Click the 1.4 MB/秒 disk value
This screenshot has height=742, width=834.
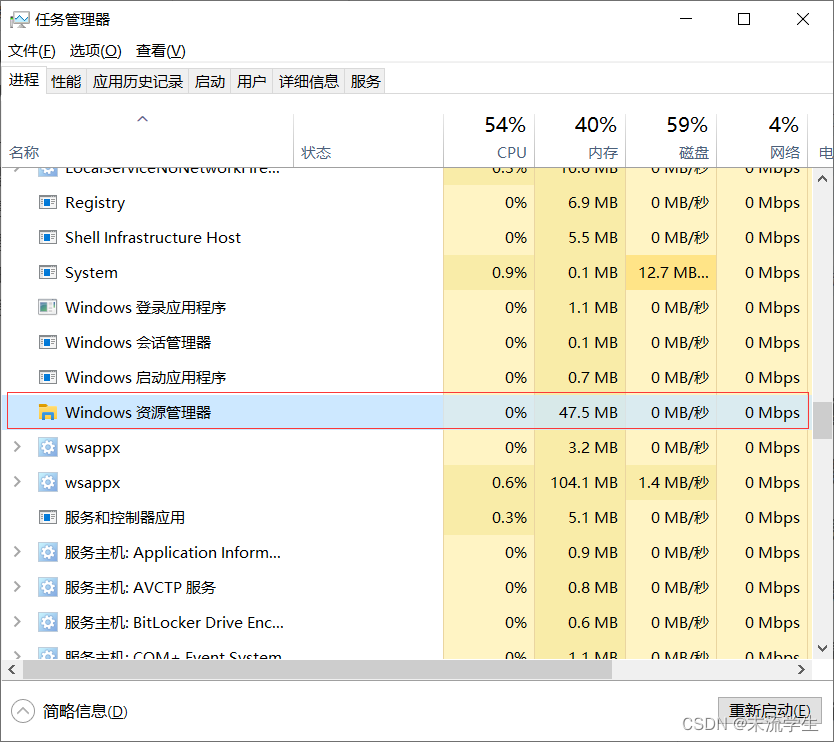673,482
